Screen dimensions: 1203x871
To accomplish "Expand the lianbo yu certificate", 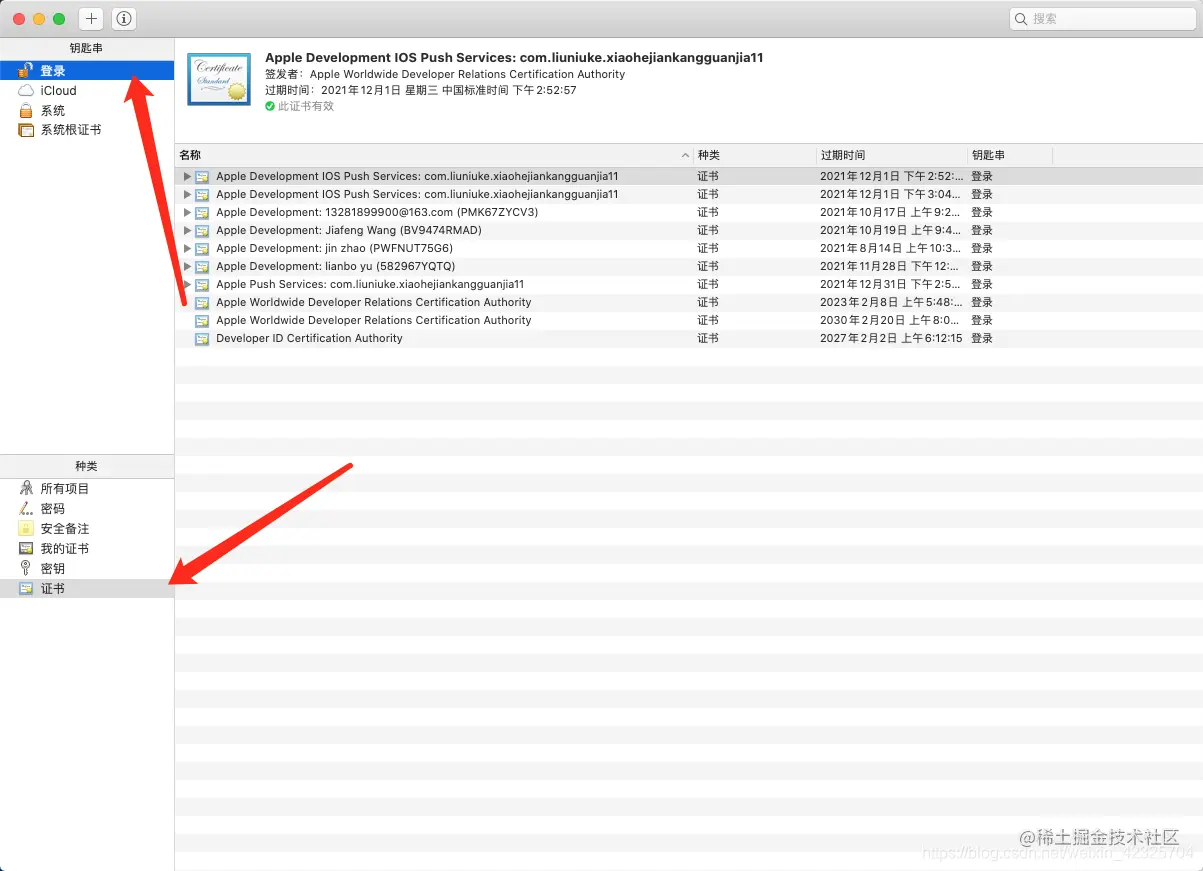I will click(x=187, y=266).
